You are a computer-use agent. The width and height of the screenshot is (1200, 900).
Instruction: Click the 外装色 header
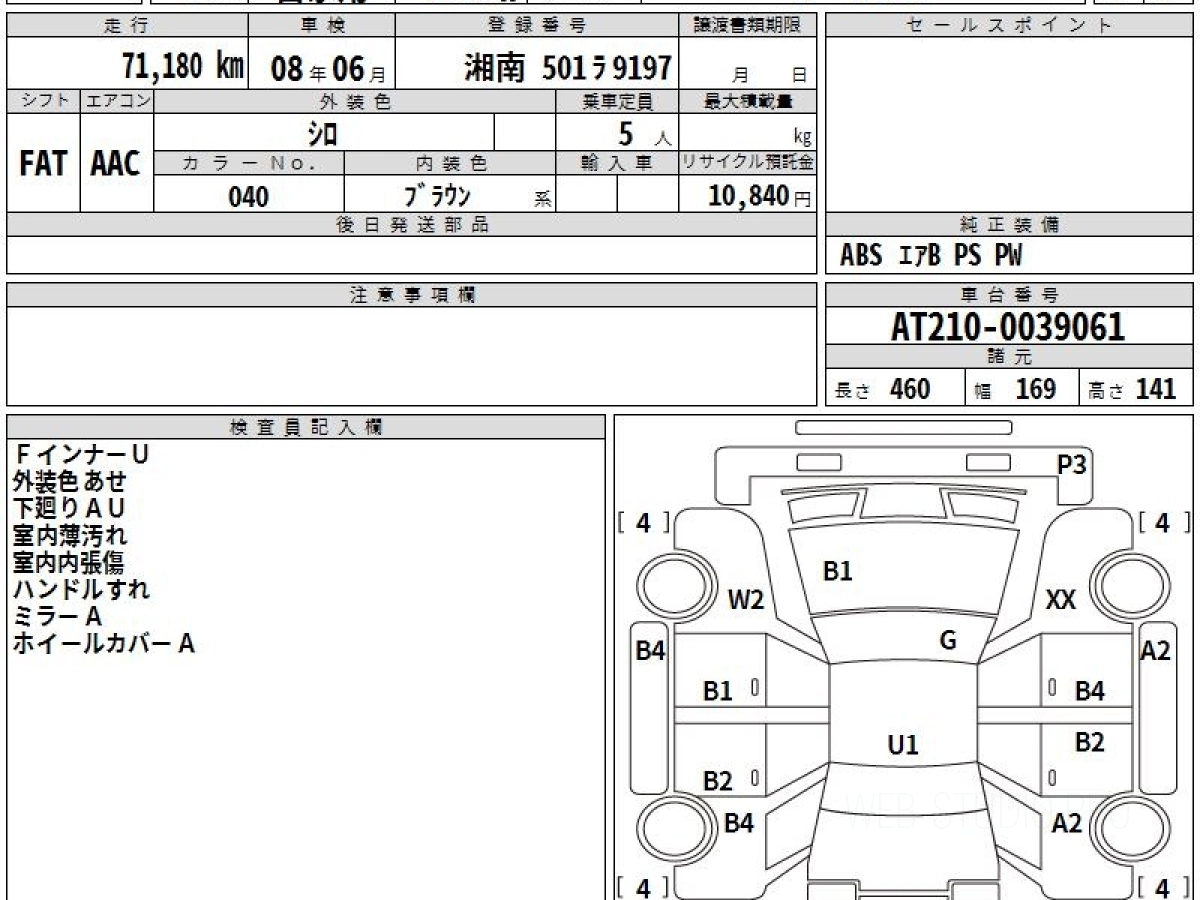point(355,101)
